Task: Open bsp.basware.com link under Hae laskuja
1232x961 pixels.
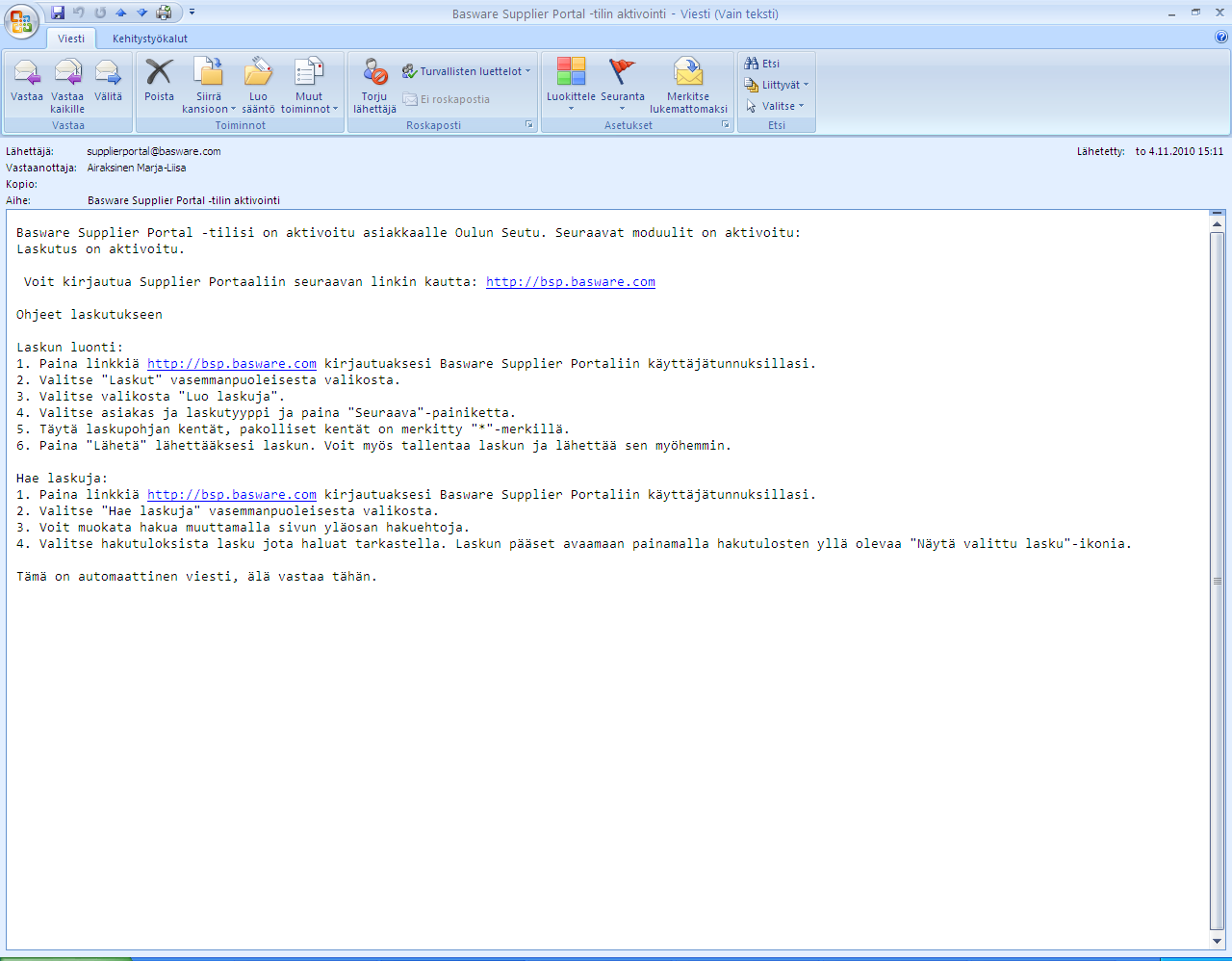Action: click(232, 495)
